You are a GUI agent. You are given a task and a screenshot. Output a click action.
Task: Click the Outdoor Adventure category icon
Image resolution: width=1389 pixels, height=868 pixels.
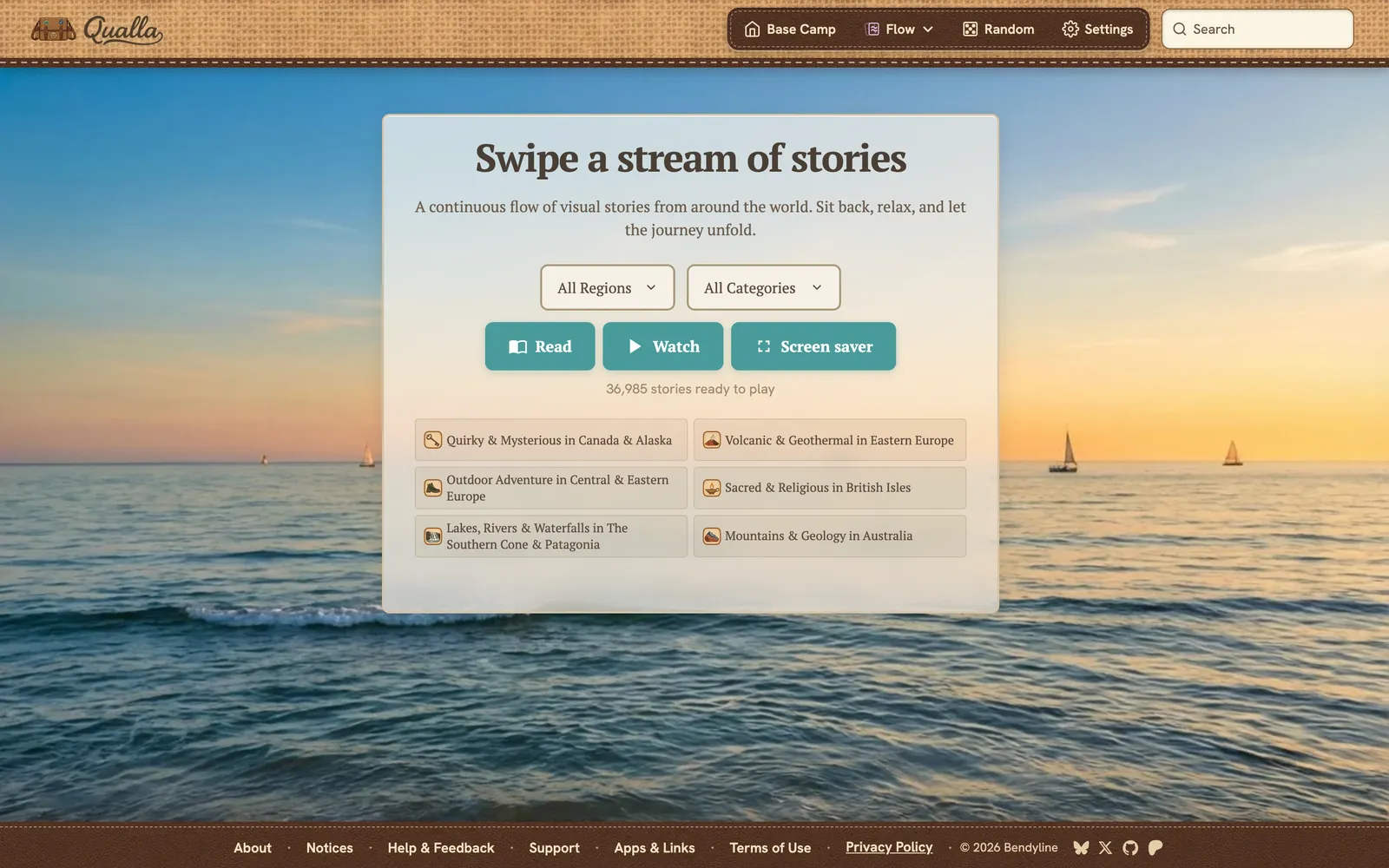433,488
